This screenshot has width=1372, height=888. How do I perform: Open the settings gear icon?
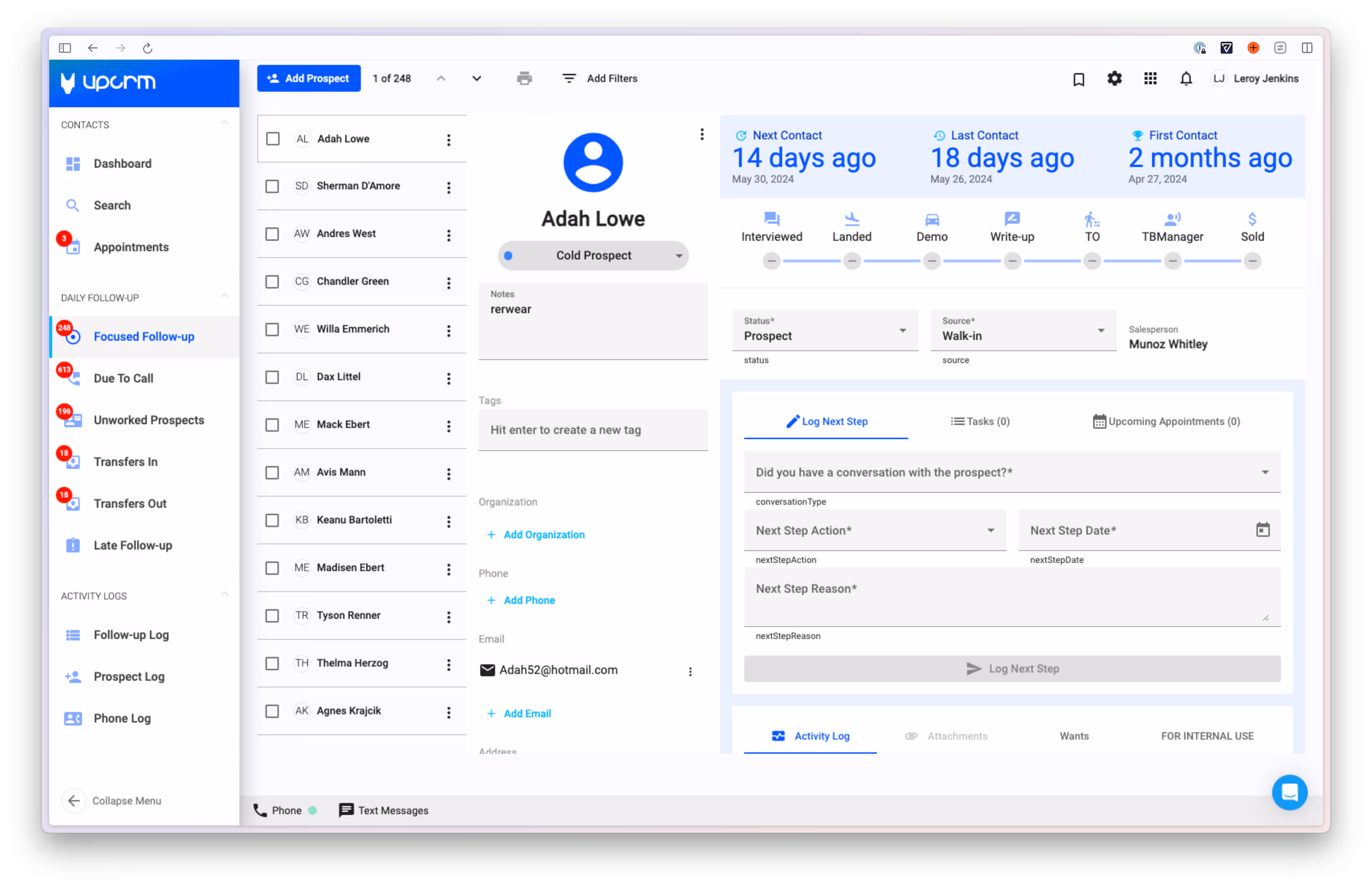[1114, 78]
